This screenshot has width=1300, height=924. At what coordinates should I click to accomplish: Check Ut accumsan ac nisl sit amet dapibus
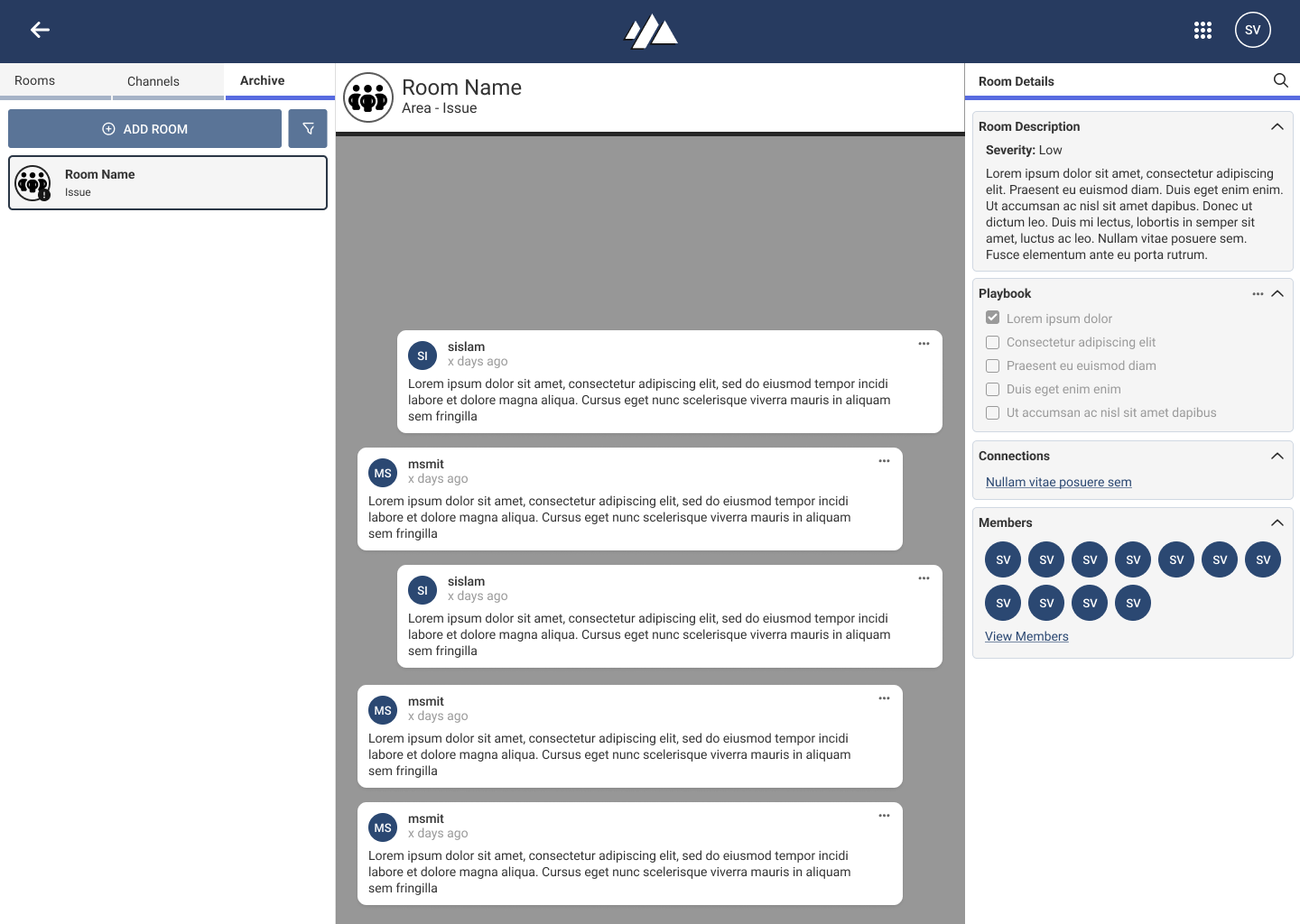click(992, 412)
